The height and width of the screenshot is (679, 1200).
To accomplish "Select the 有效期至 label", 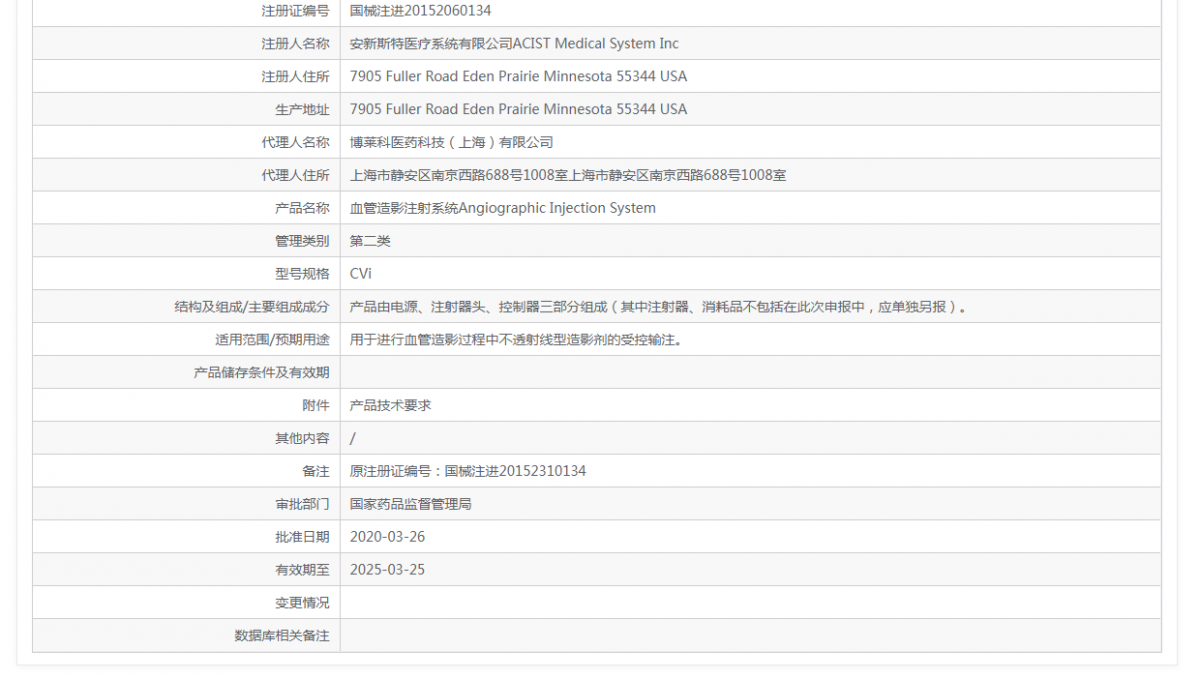I will [x=302, y=570].
